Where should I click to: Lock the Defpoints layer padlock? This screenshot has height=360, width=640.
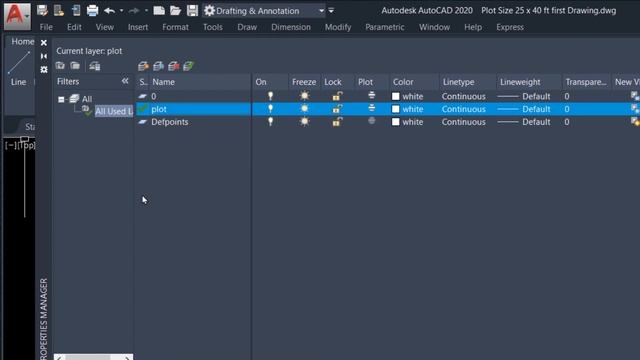coord(337,122)
